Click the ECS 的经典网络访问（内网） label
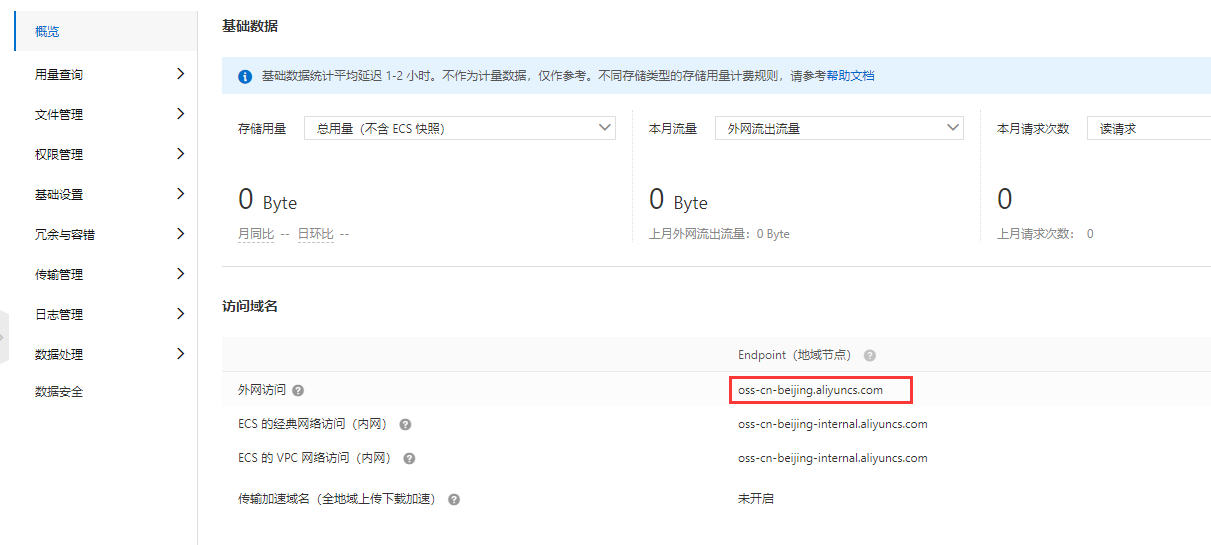1211x545 pixels. pyautogui.click(x=313, y=424)
